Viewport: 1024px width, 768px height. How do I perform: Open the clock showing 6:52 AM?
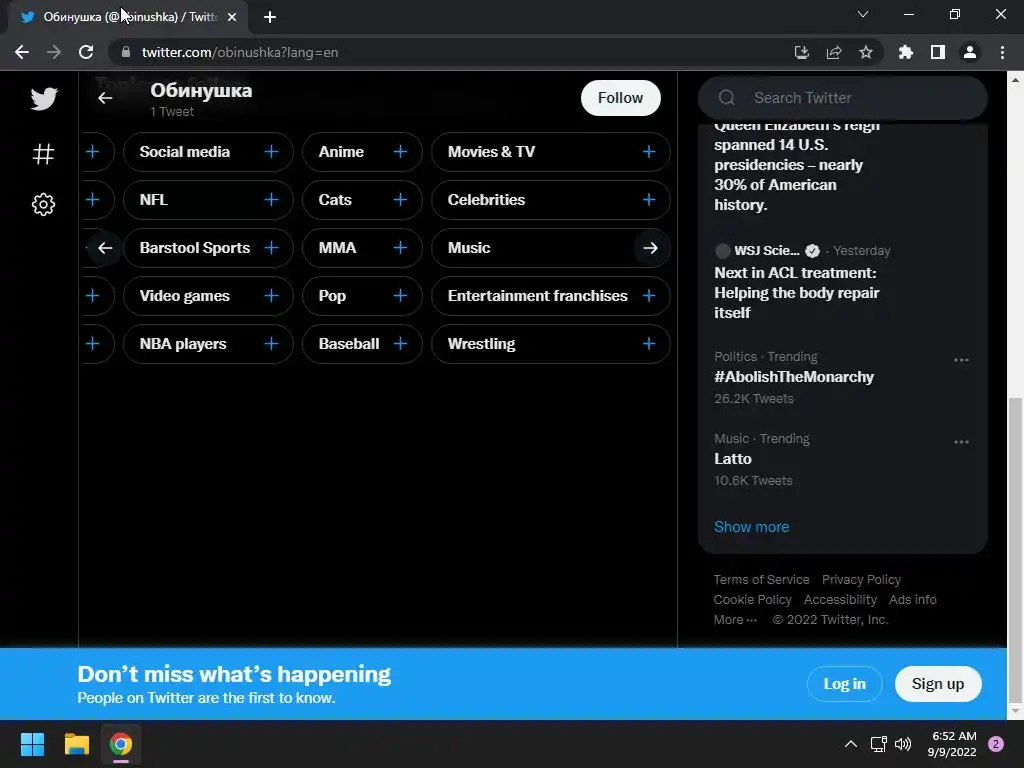(952, 744)
